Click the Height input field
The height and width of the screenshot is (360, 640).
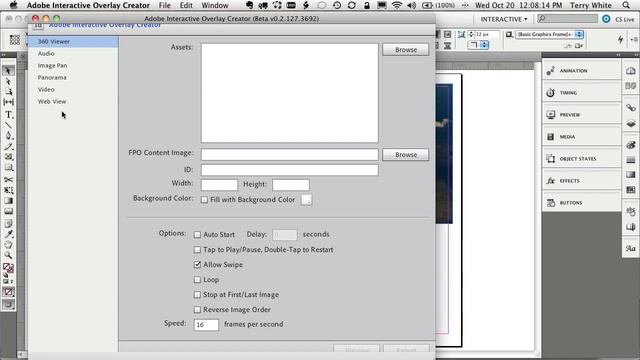tap(291, 185)
